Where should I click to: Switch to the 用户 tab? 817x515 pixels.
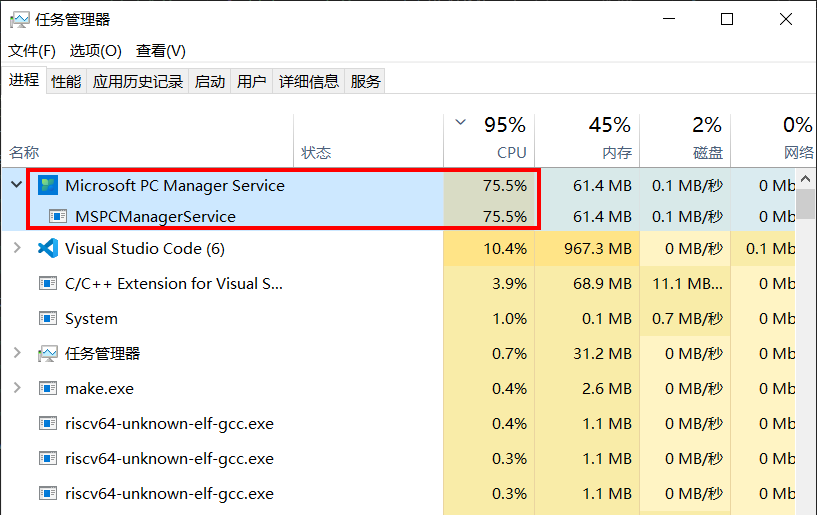[252, 81]
